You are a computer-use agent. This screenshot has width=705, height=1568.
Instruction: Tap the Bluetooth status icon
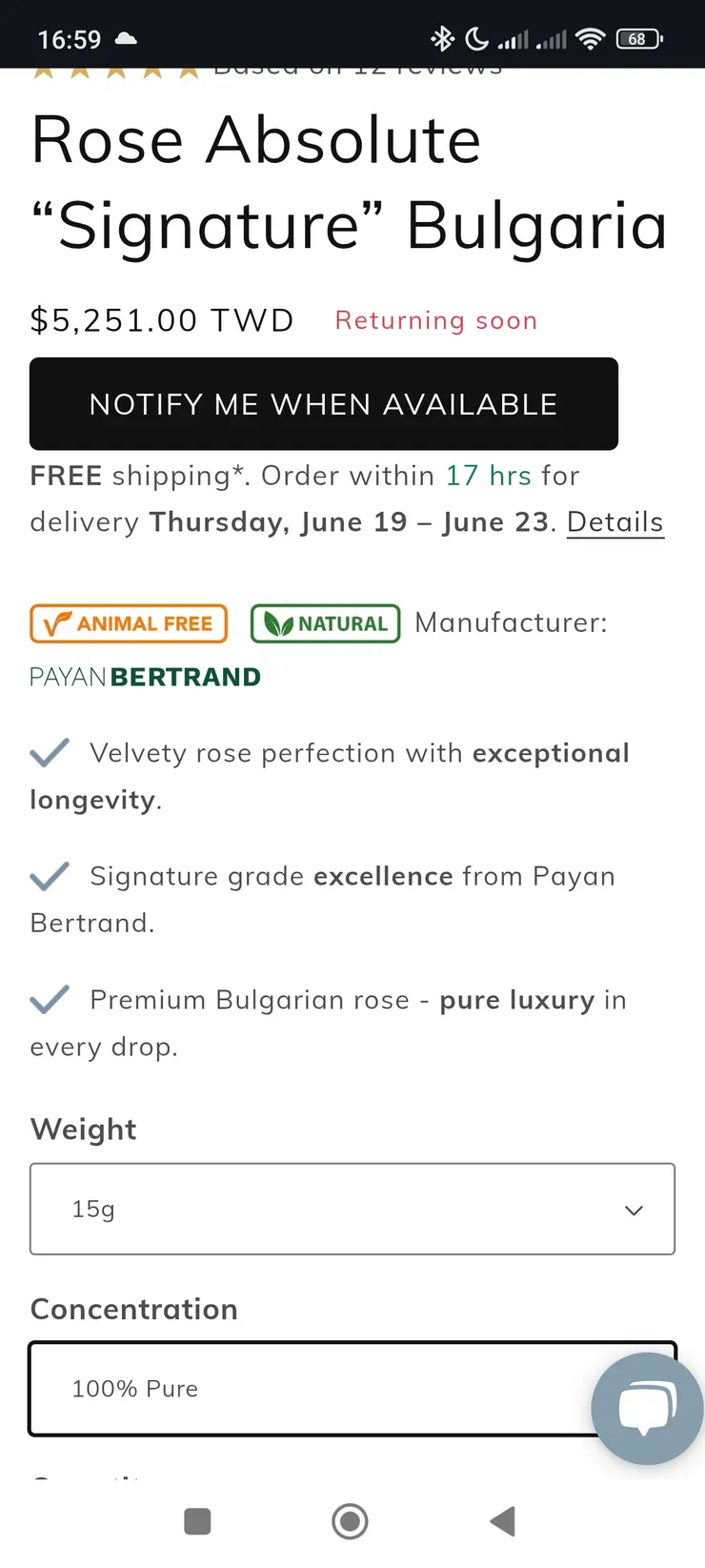pos(442,39)
